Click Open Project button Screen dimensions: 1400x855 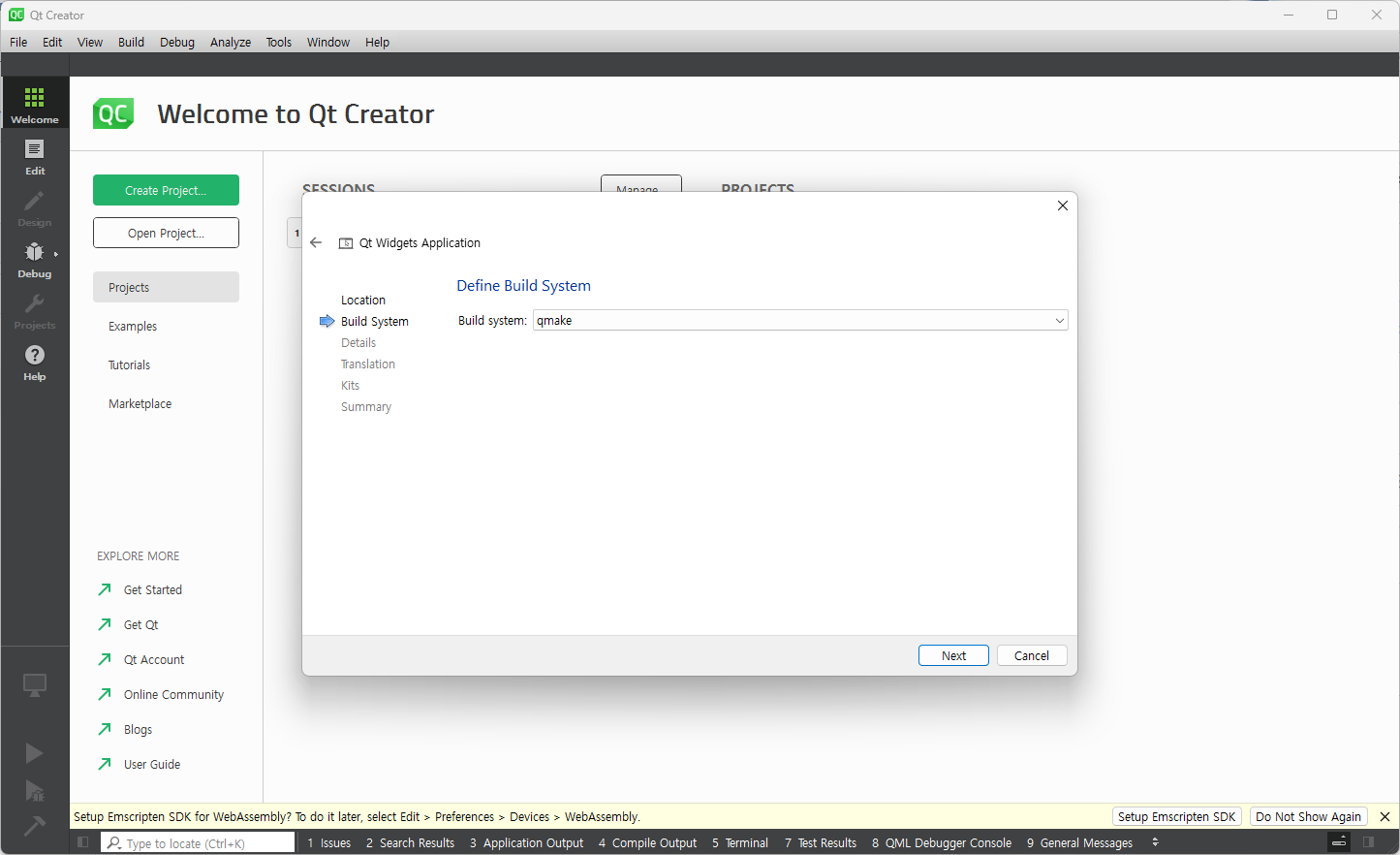[x=166, y=233]
